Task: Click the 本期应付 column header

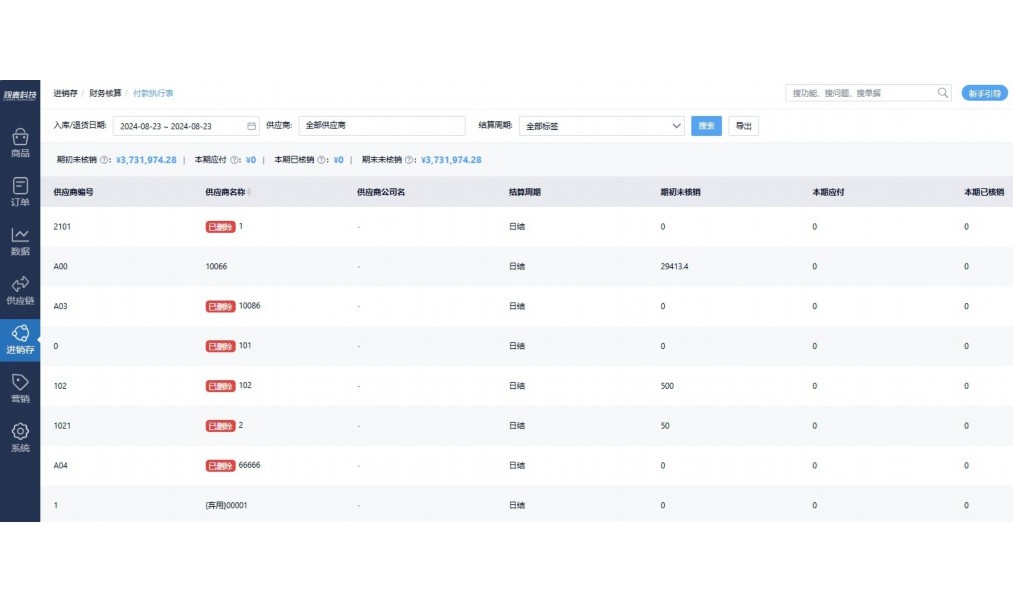Action: click(828, 192)
